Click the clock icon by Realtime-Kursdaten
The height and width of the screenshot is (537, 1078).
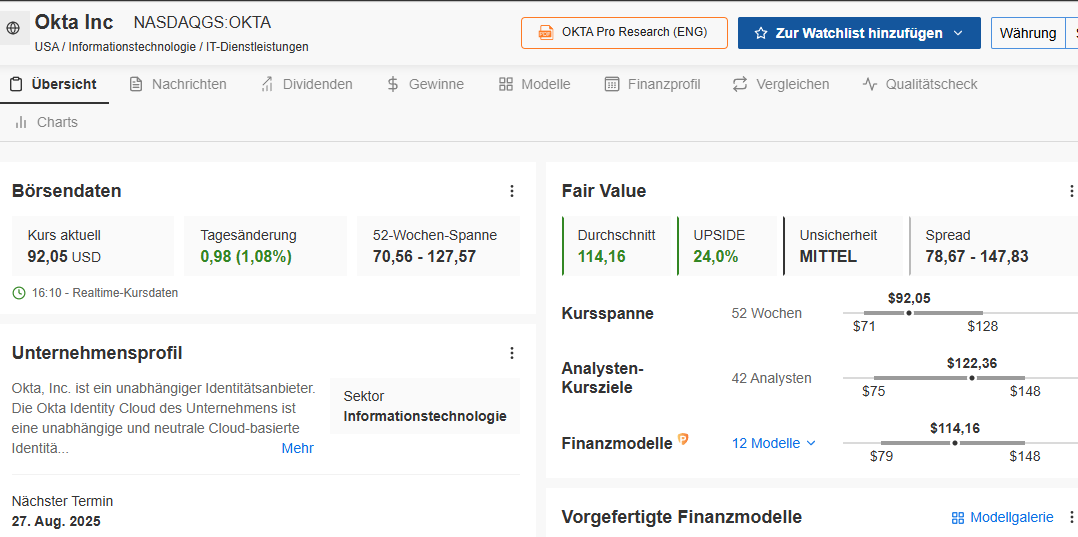point(19,293)
